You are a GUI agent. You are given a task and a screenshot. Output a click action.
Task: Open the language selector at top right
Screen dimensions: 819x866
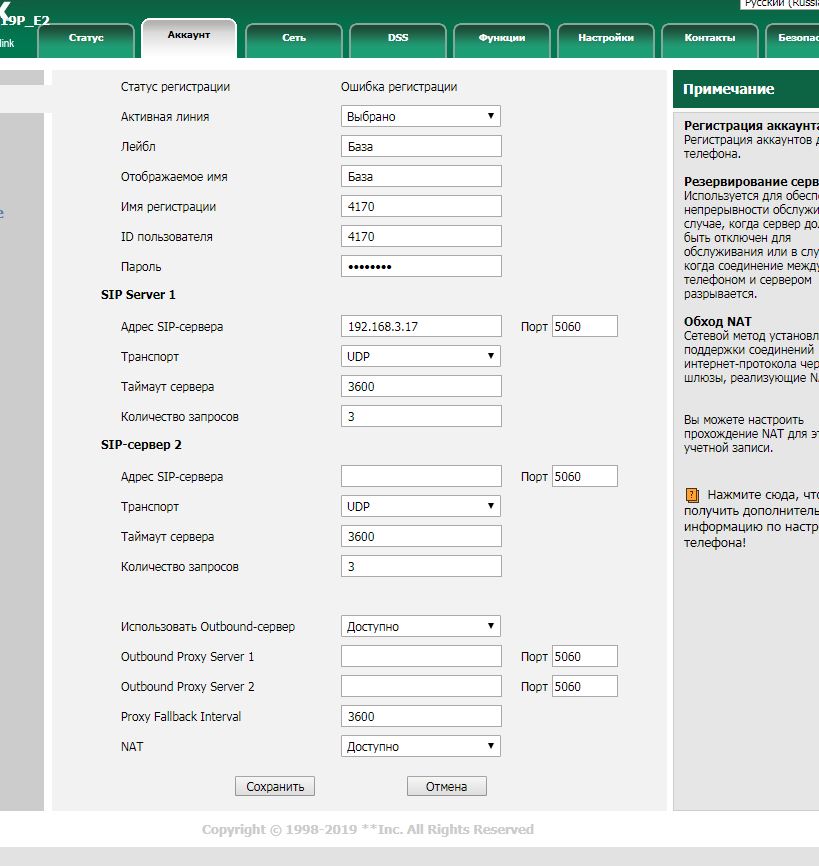point(779,4)
